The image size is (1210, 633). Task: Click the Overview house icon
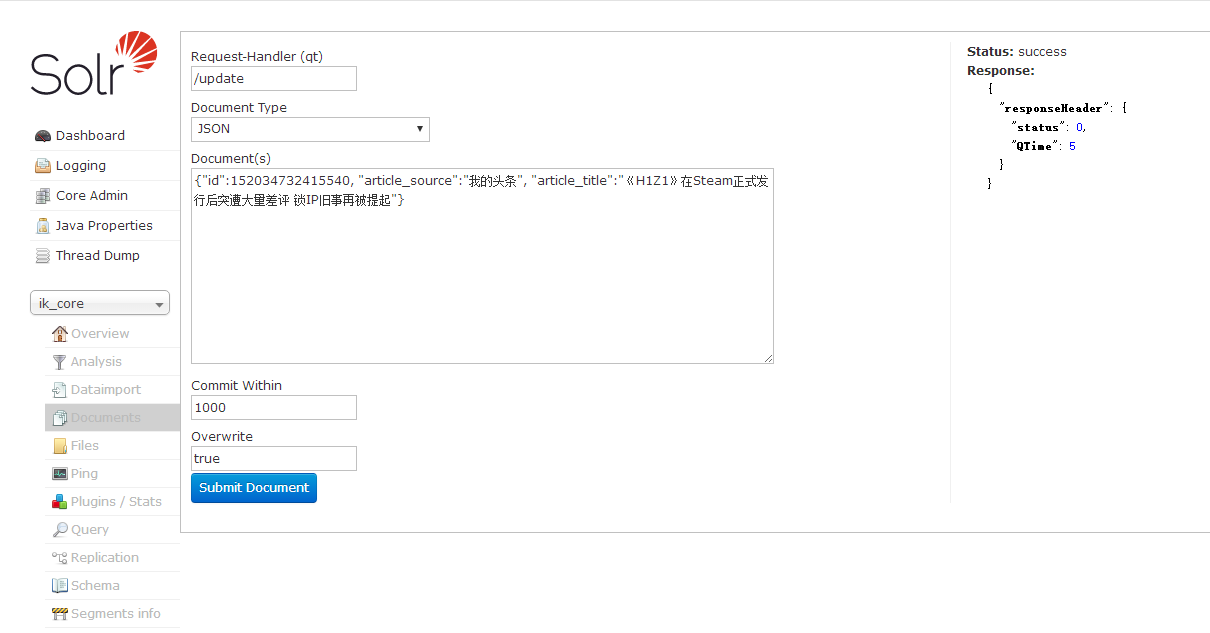click(x=60, y=334)
